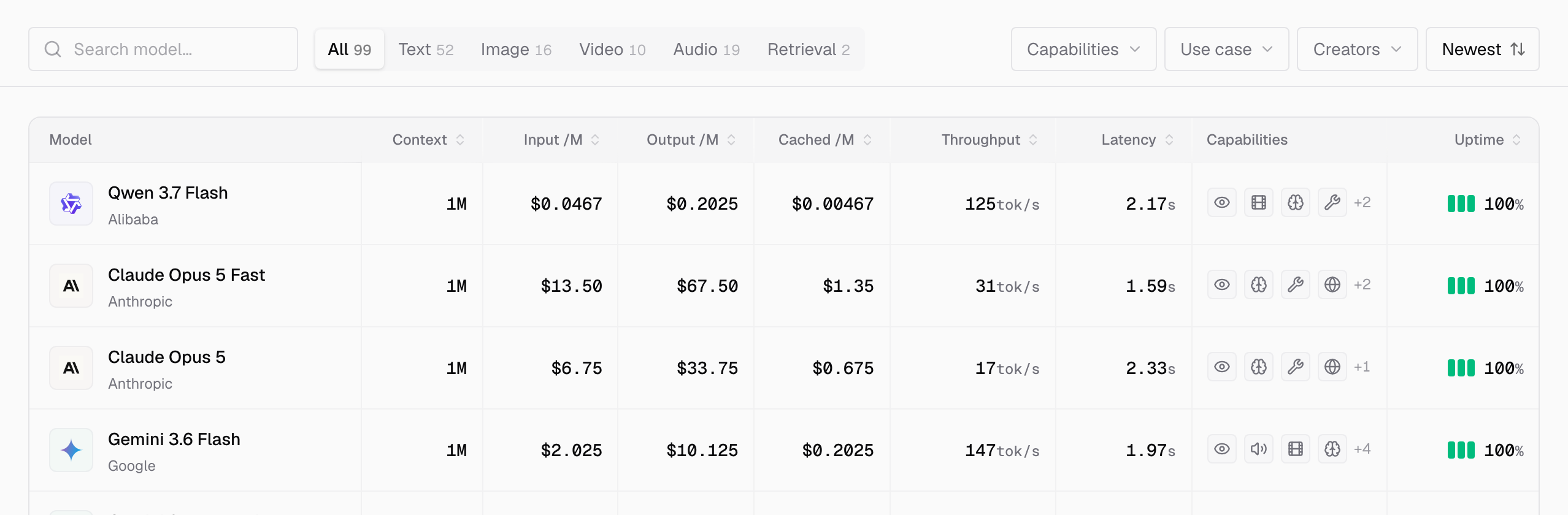Click the 2.33s latency value
Screen dimensions: 1568x515
(x=1150, y=368)
